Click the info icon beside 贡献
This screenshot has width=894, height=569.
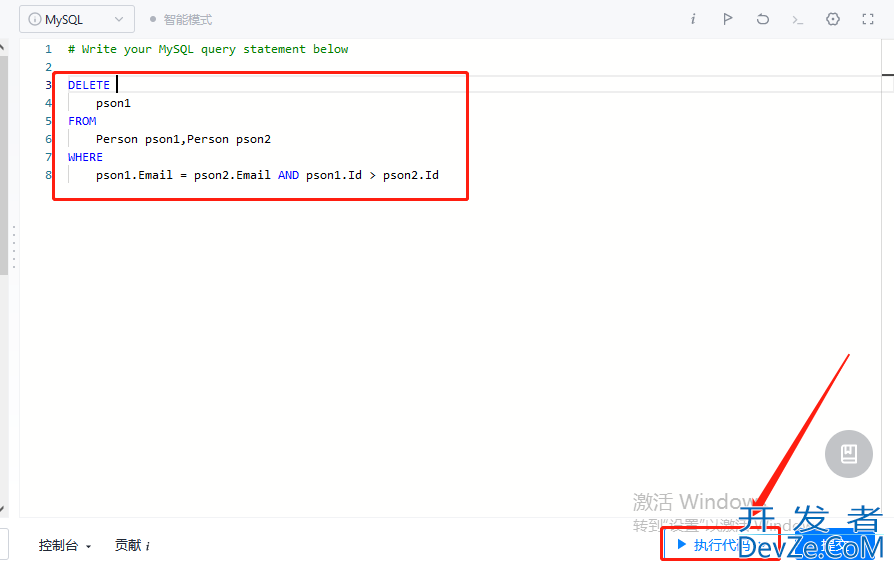[x=148, y=546]
